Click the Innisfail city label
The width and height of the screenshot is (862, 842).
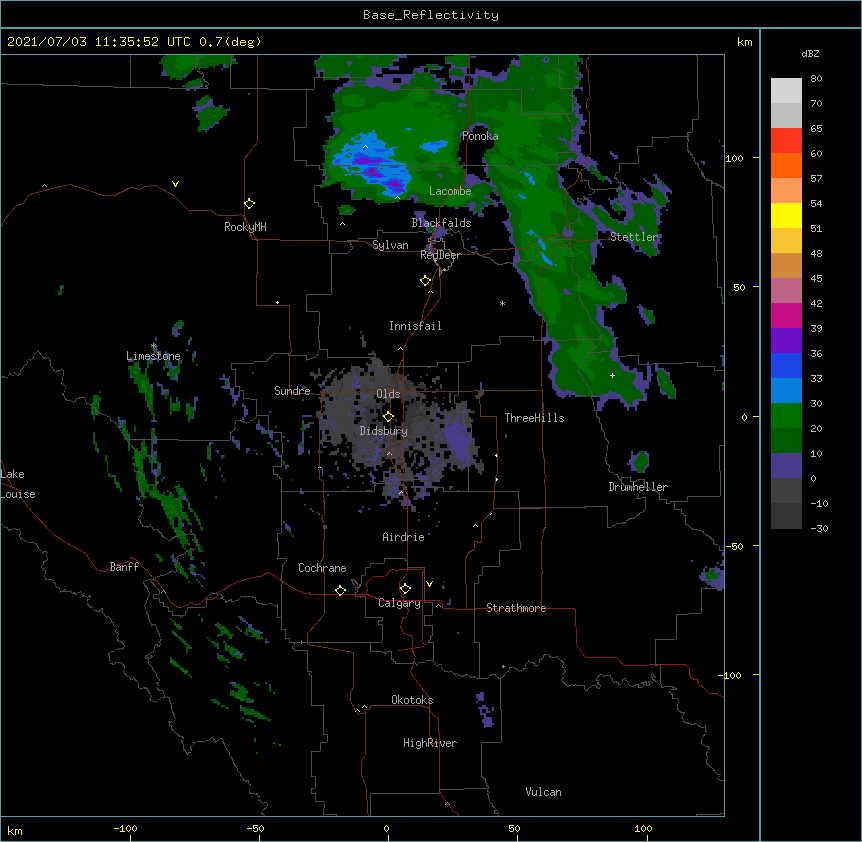coord(415,326)
